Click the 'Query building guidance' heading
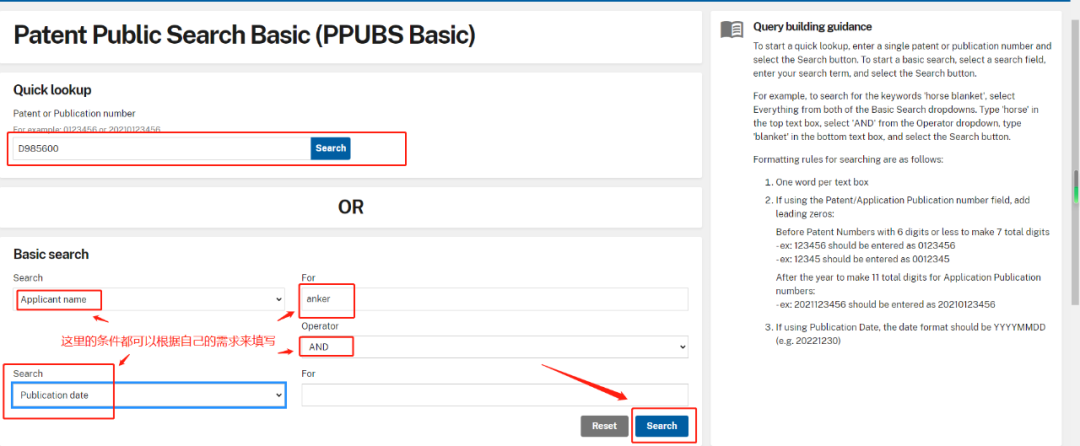1080x446 pixels. pyautogui.click(x=812, y=27)
